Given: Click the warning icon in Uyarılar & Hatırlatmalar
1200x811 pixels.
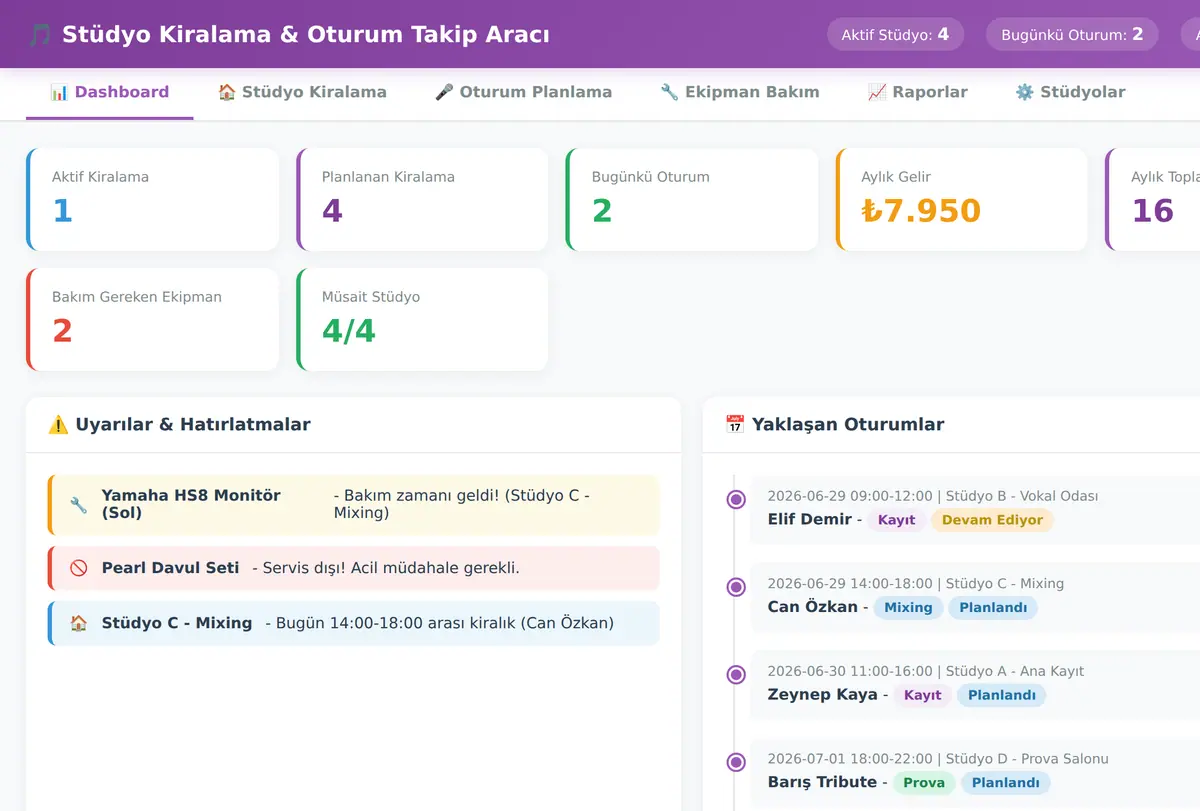Looking at the screenshot, I should click(58, 425).
